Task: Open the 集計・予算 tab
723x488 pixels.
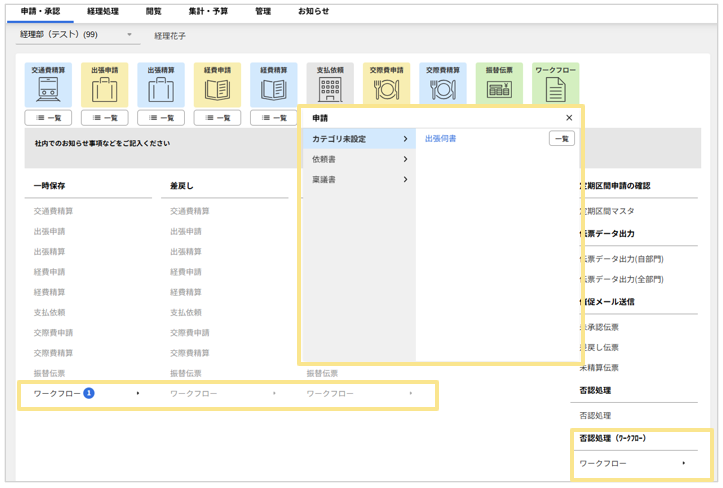Action: [208, 11]
